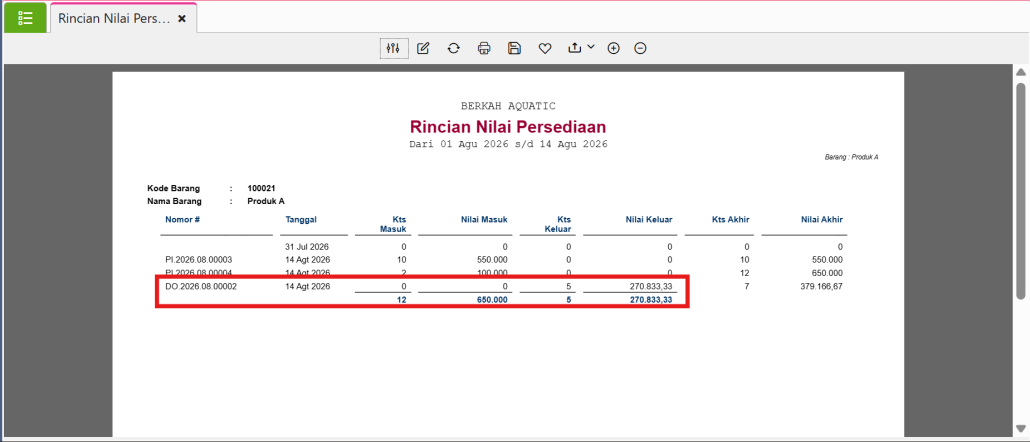Click the Rincian Nilai Persediaan title

click(508, 126)
